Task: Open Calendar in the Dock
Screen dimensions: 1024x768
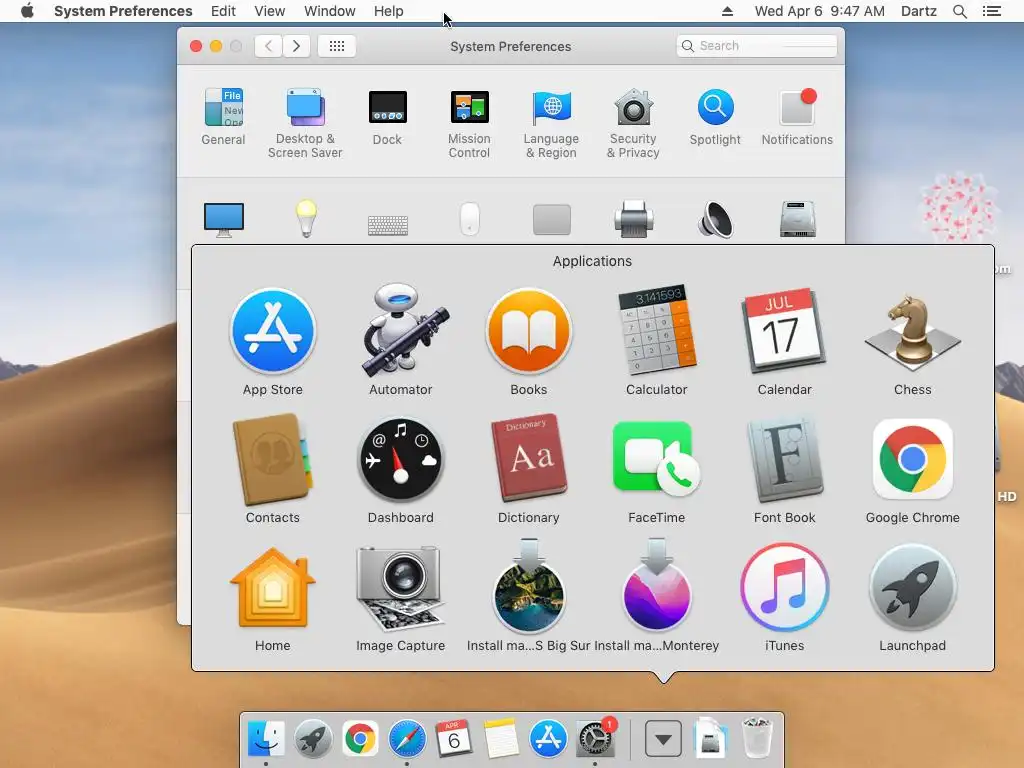Action: (454, 739)
